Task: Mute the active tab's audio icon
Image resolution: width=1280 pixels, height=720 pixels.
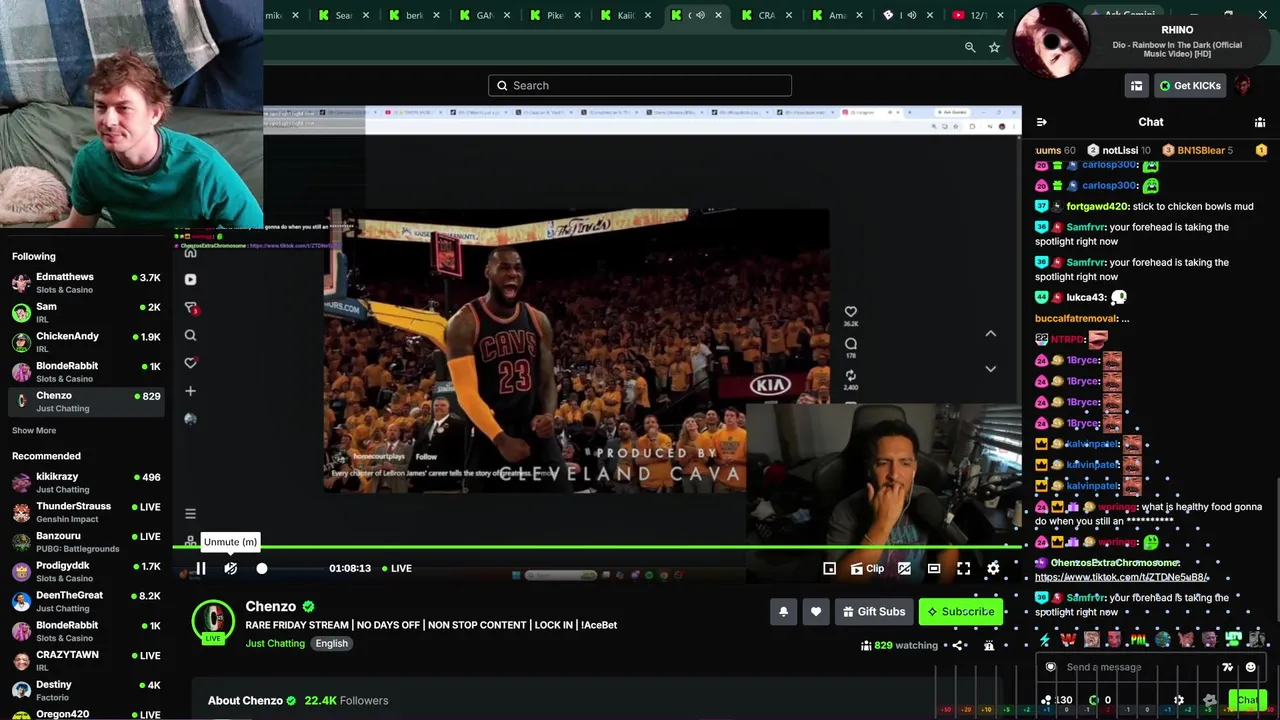Action: coord(700,15)
